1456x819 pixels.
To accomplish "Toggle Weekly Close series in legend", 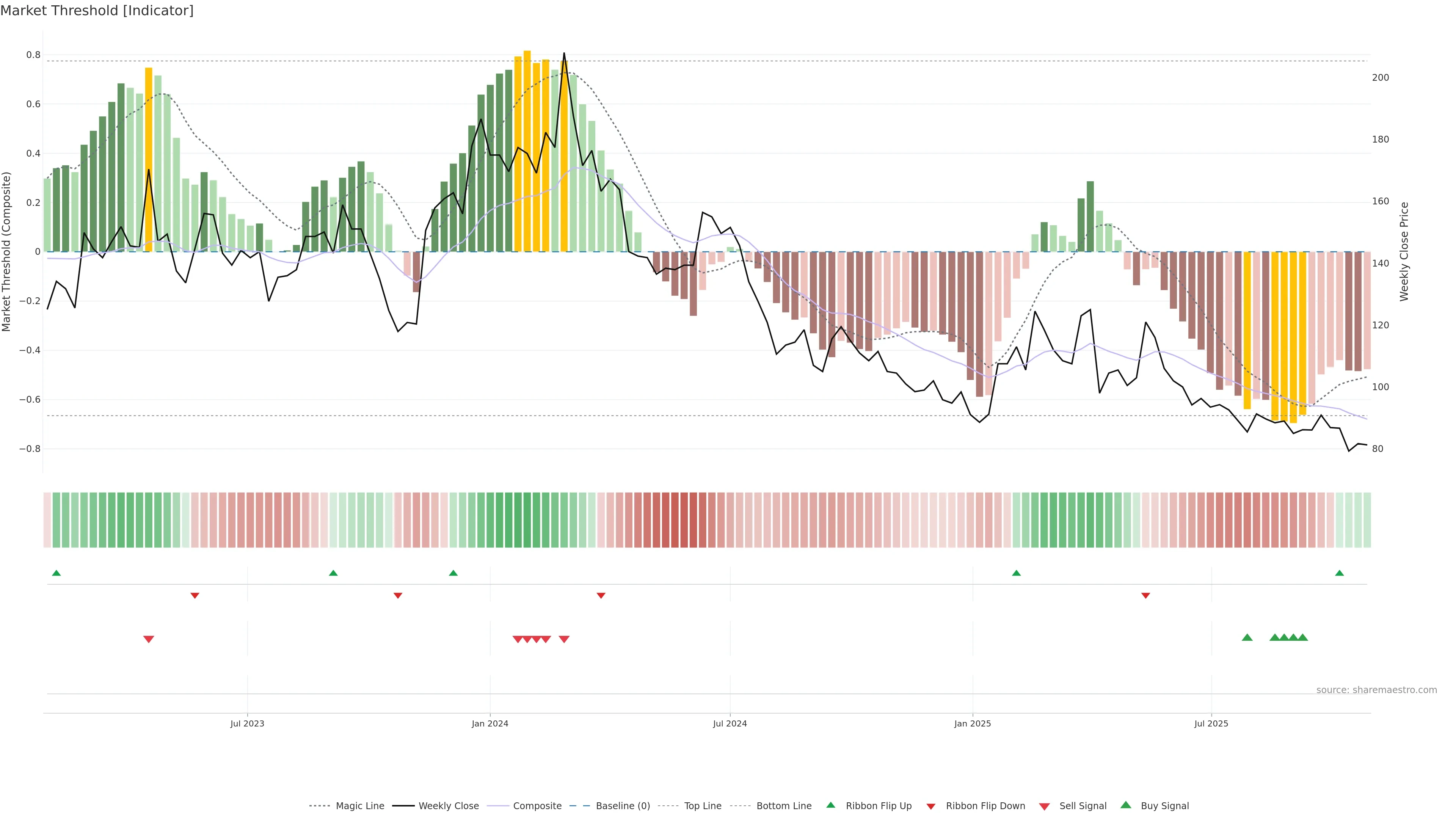I will [x=448, y=806].
